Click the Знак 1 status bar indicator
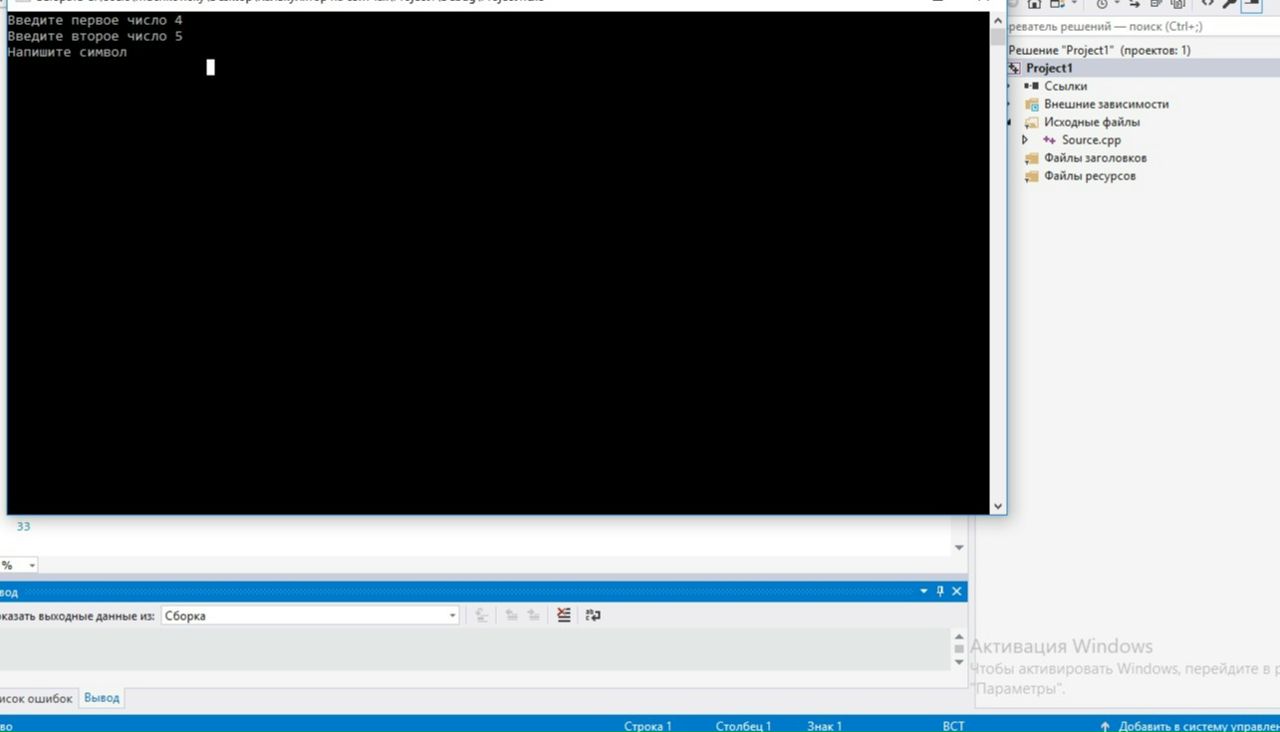Screen dimensions: 1280x732 tap(824, 726)
